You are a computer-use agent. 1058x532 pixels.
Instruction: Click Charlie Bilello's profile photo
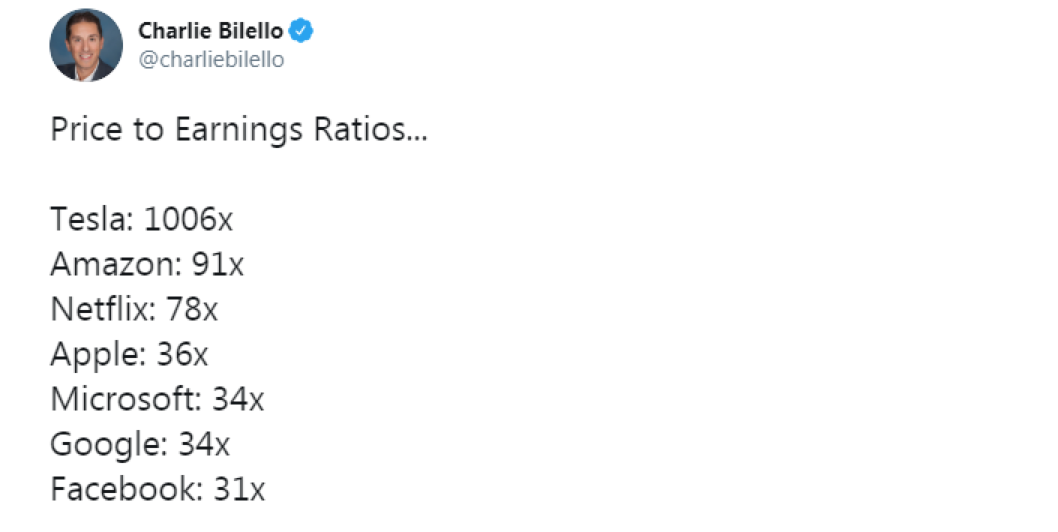[x=86, y=45]
